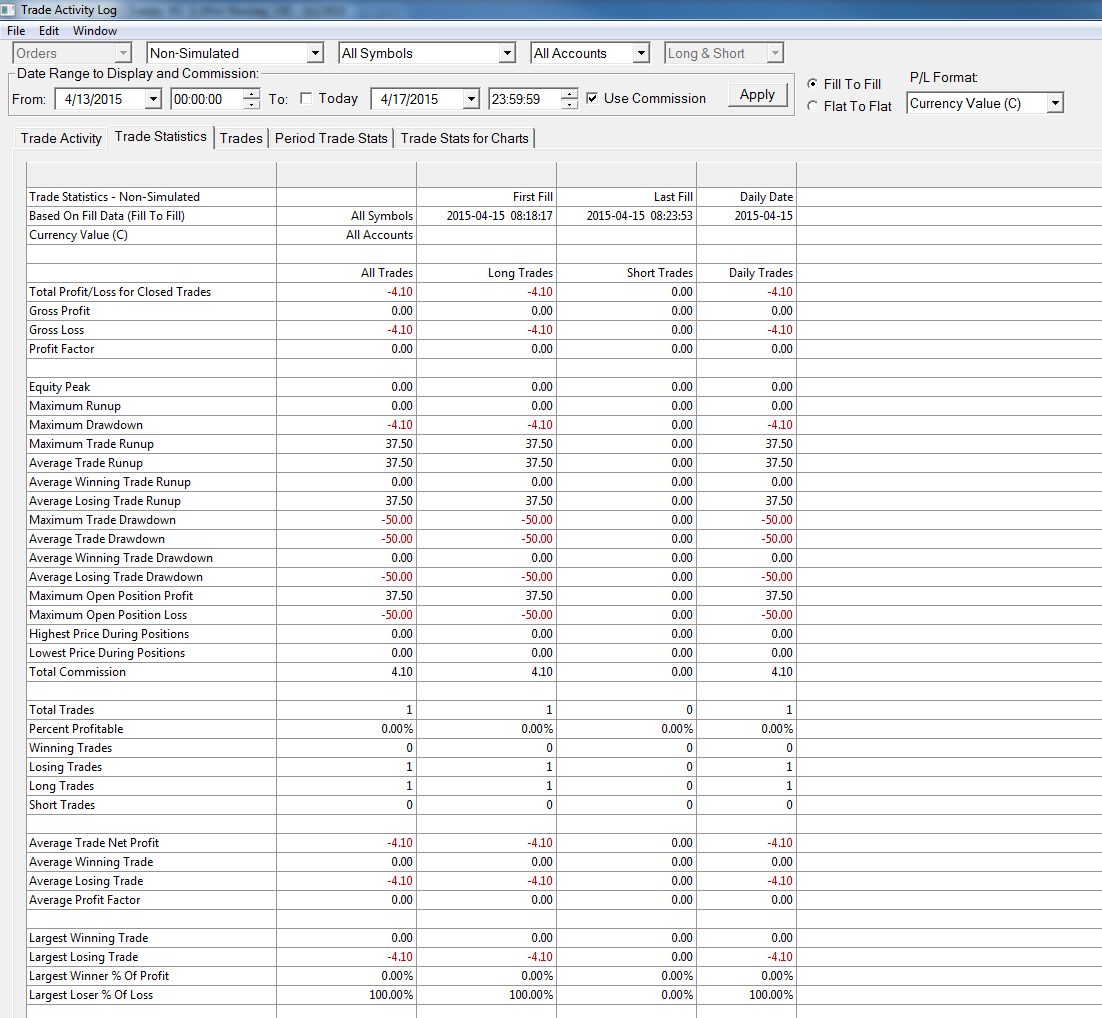Click the All Trades column header
1102x1018 pixels.
(387, 273)
